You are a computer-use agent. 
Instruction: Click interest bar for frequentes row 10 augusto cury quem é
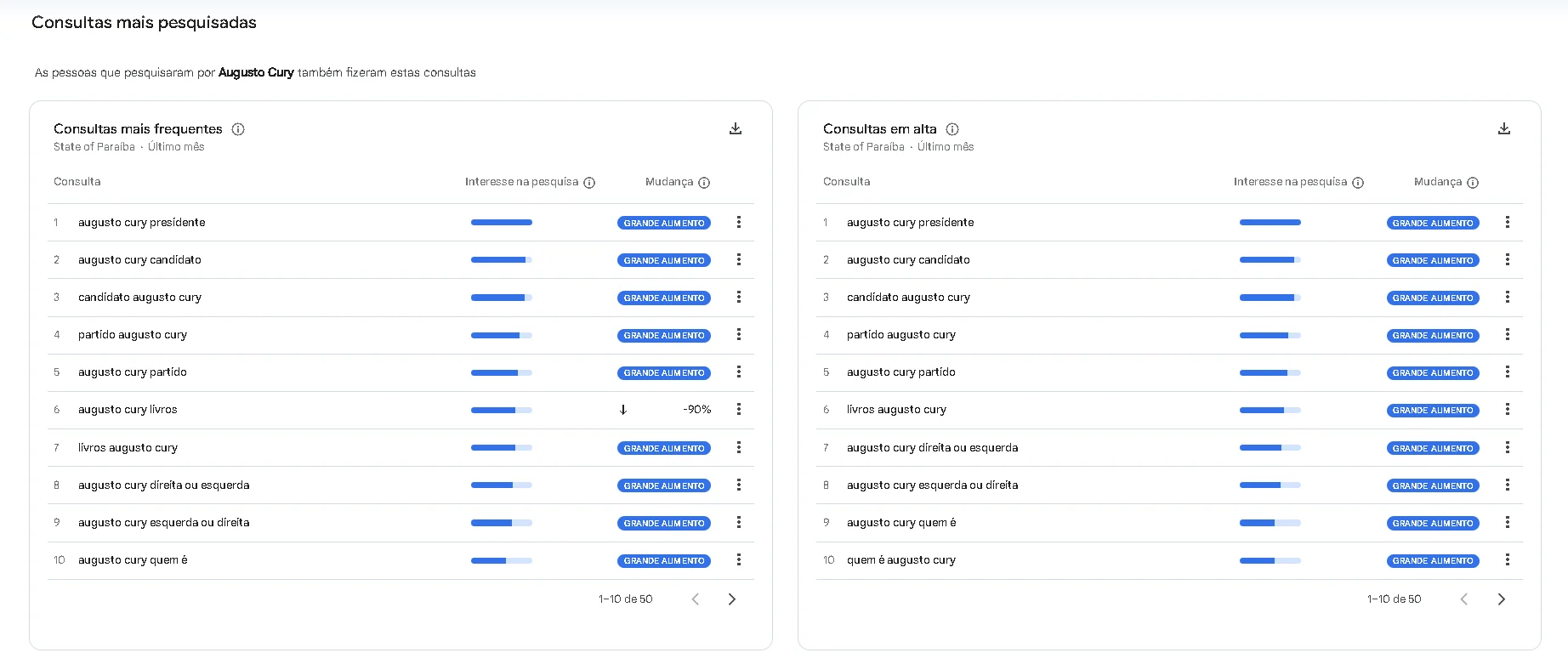(502, 560)
